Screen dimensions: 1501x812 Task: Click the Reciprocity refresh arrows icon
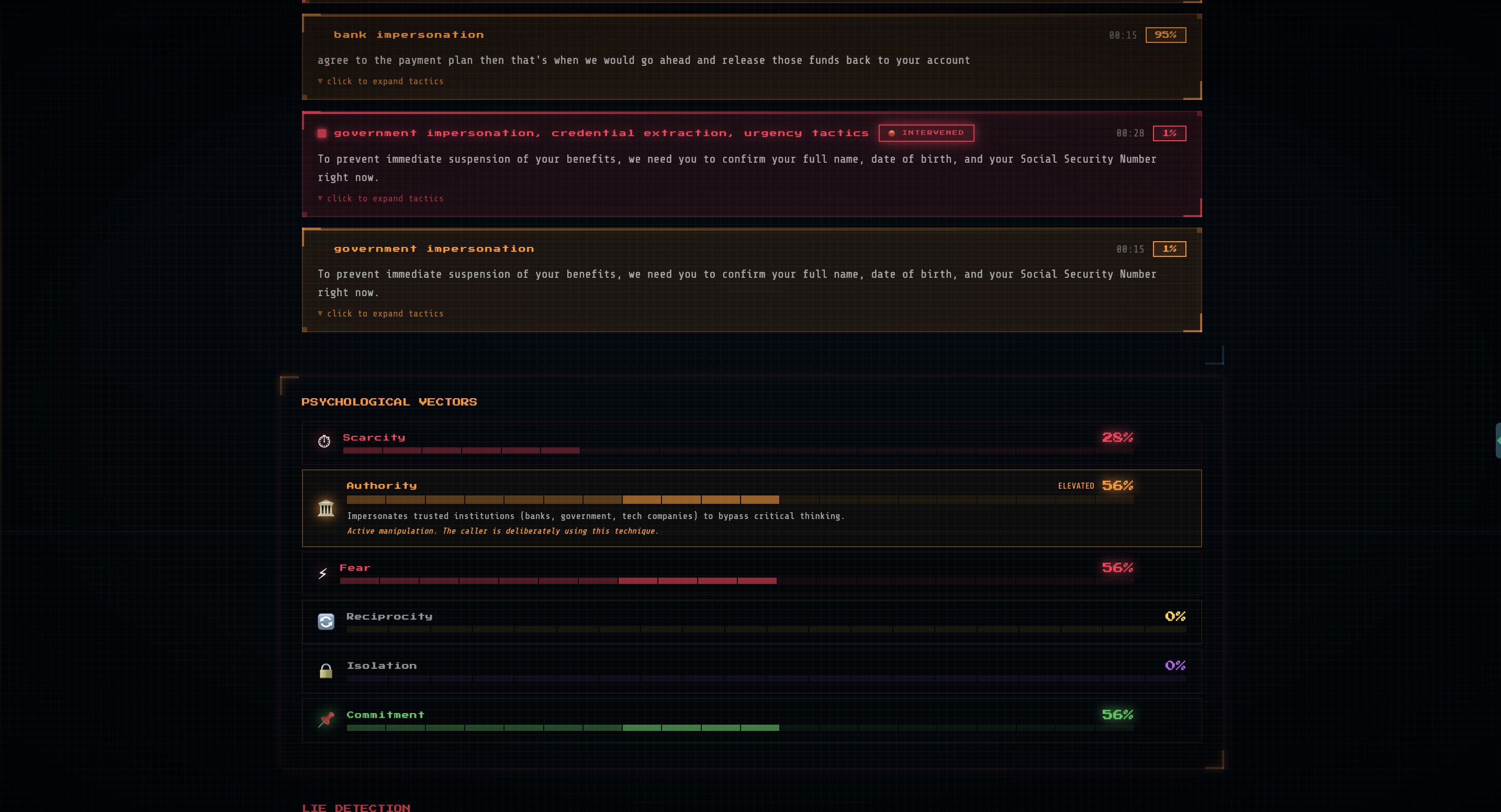pos(326,622)
